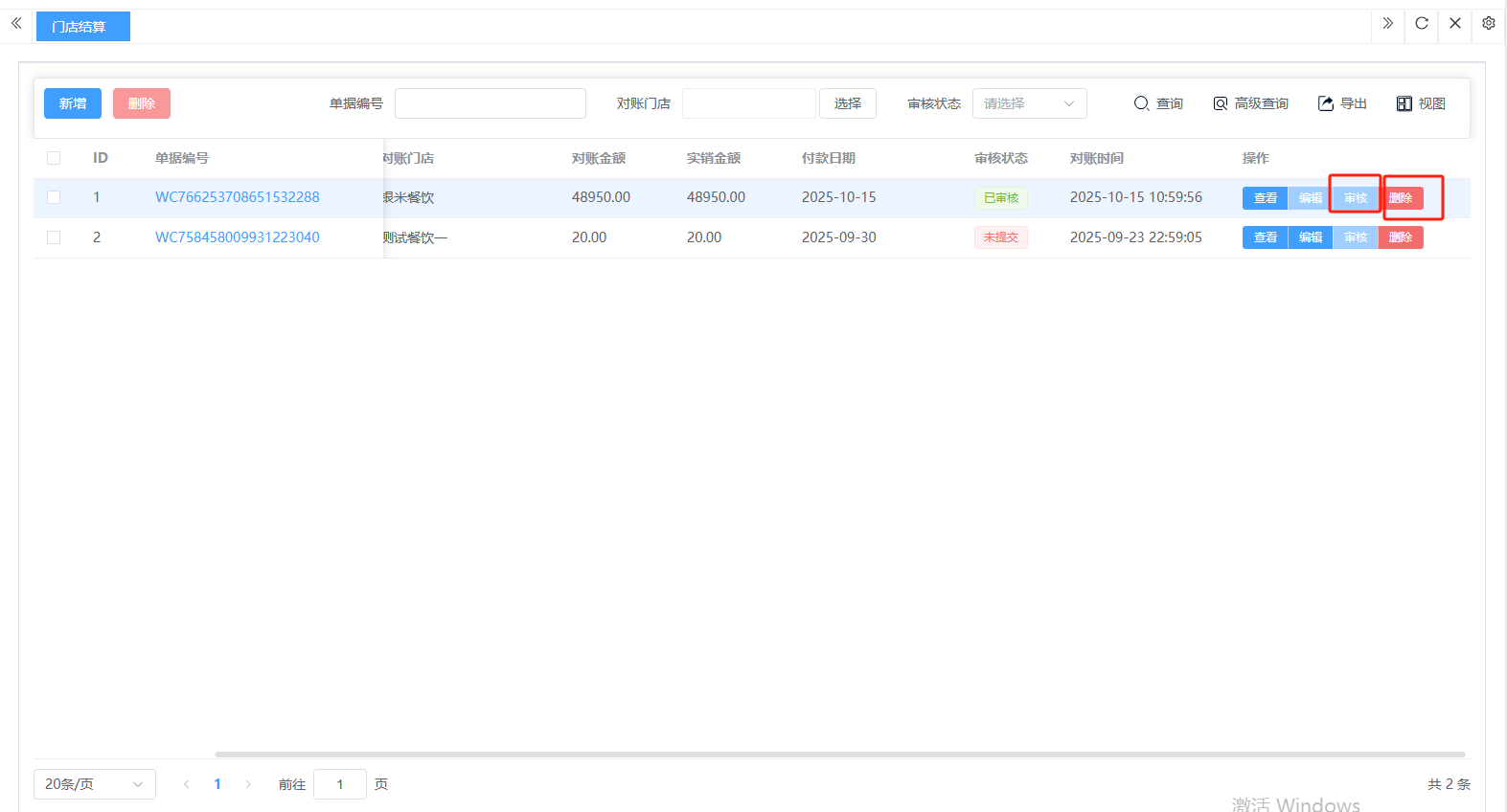Open document link WC766253708651532288
The width and height of the screenshot is (1507, 812).
238,197
